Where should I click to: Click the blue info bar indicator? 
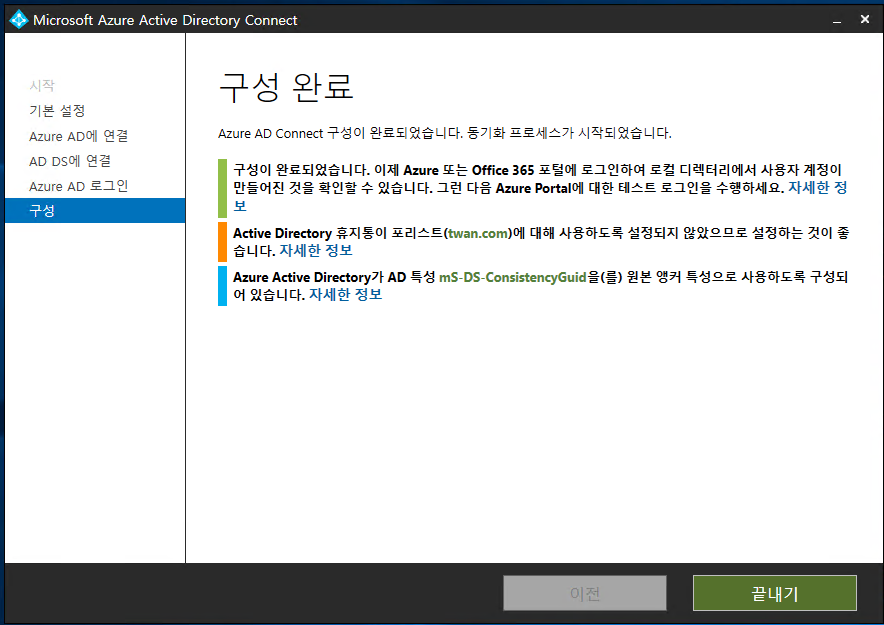[x=222, y=286]
